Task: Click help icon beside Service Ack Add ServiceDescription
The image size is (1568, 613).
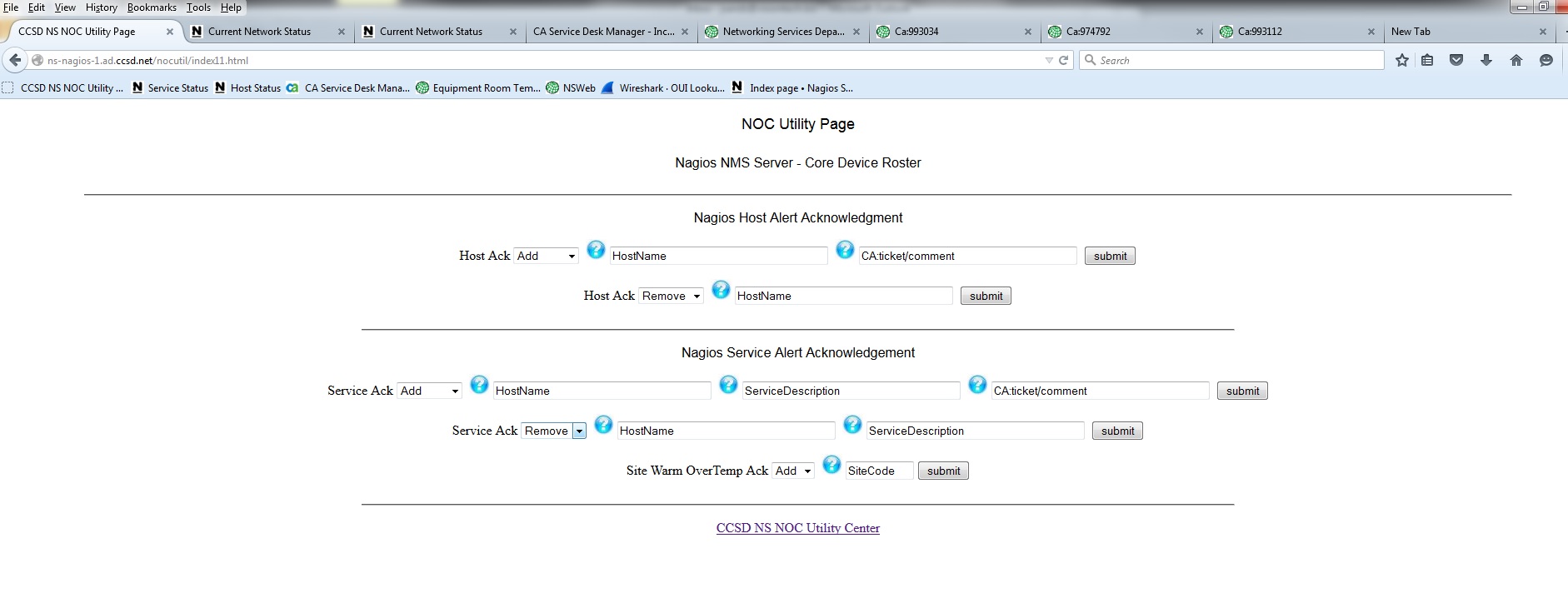Action: click(x=728, y=384)
